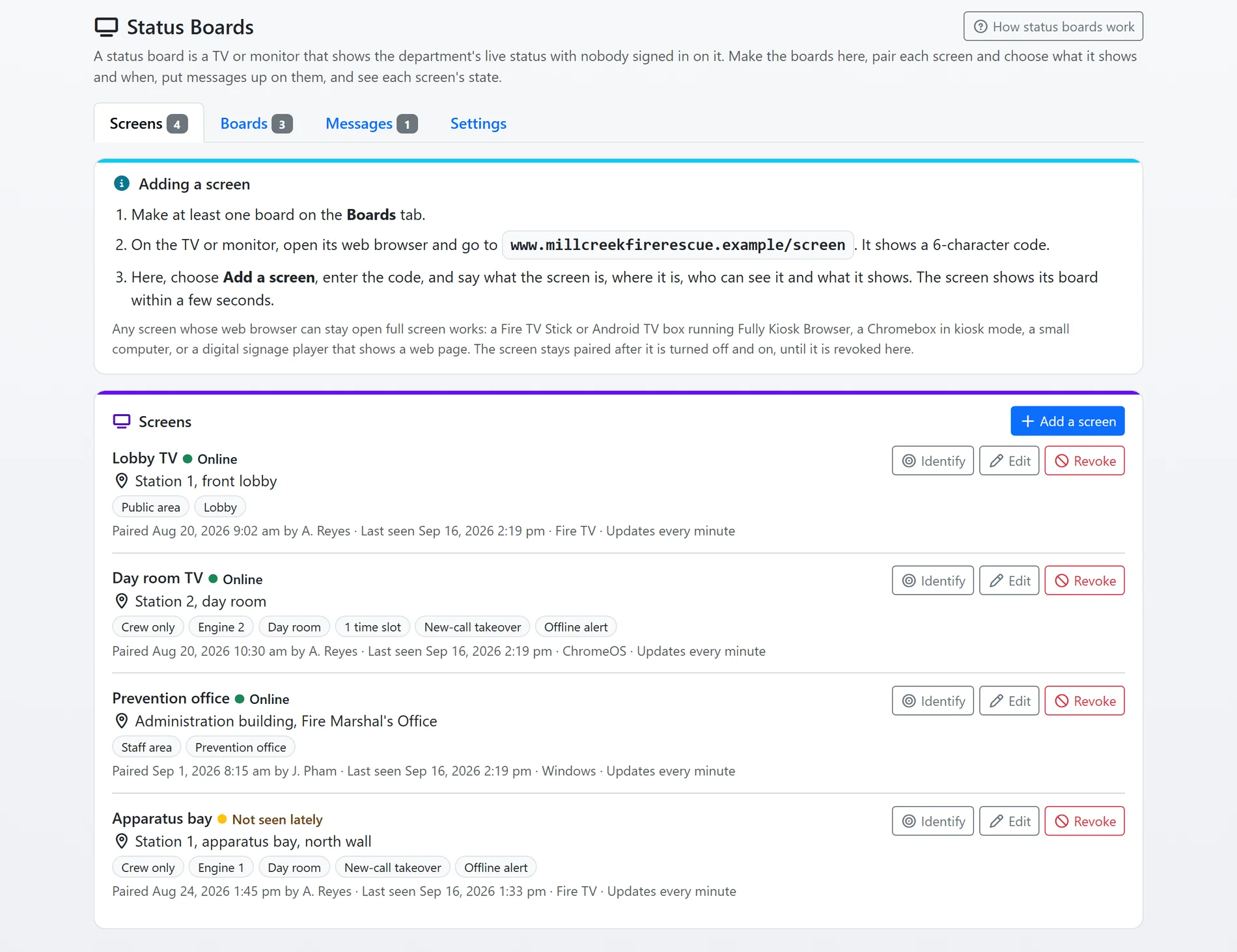Screen dimensions: 1237x952
Task: Open How status boards work help
Action: (1053, 27)
